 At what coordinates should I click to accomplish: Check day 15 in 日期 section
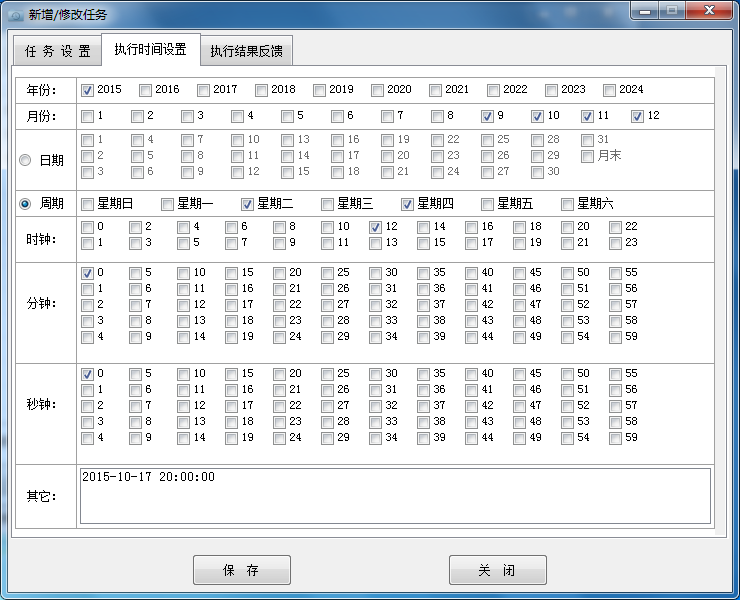(x=287, y=172)
